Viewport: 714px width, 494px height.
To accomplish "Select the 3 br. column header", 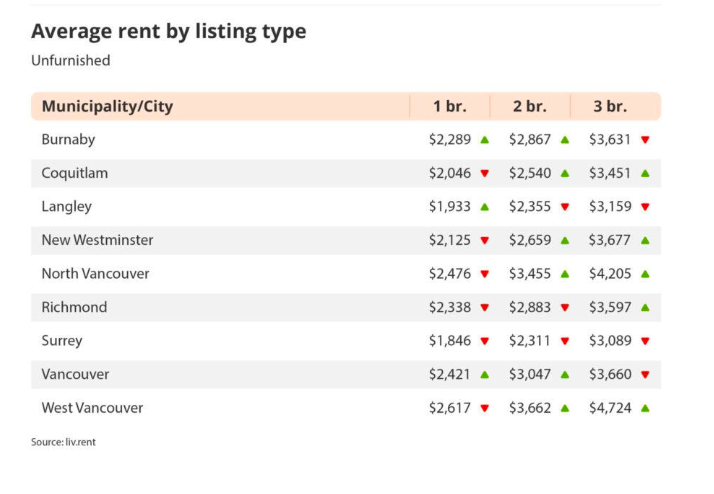I will click(610, 106).
